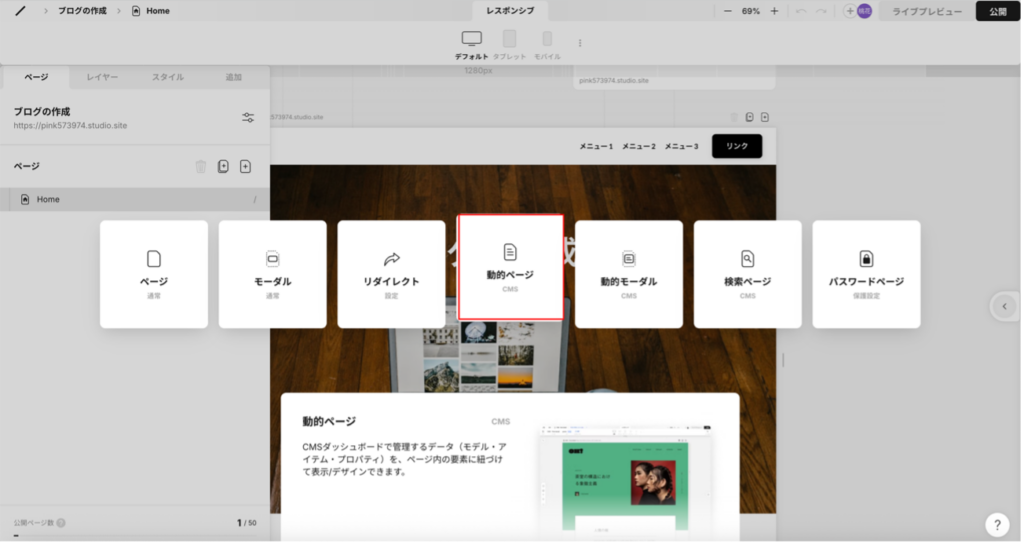Expand the collapsed right side panel
Image resolution: width=1024 pixels, height=544 pixels.
[1003, 306]
